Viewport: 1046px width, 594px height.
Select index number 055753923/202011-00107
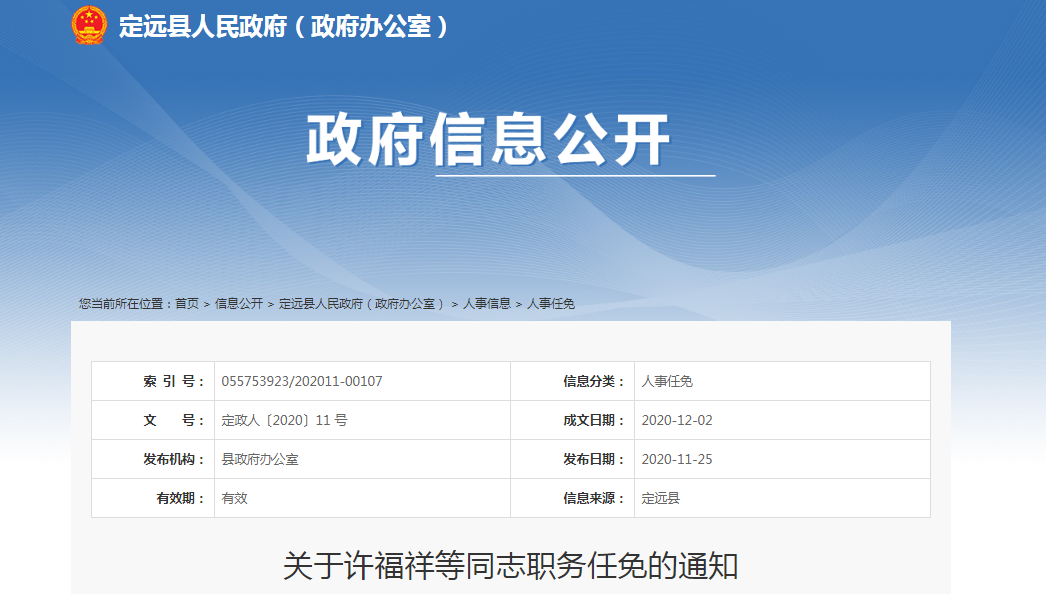pyautogui.click(x=302, y=381)
